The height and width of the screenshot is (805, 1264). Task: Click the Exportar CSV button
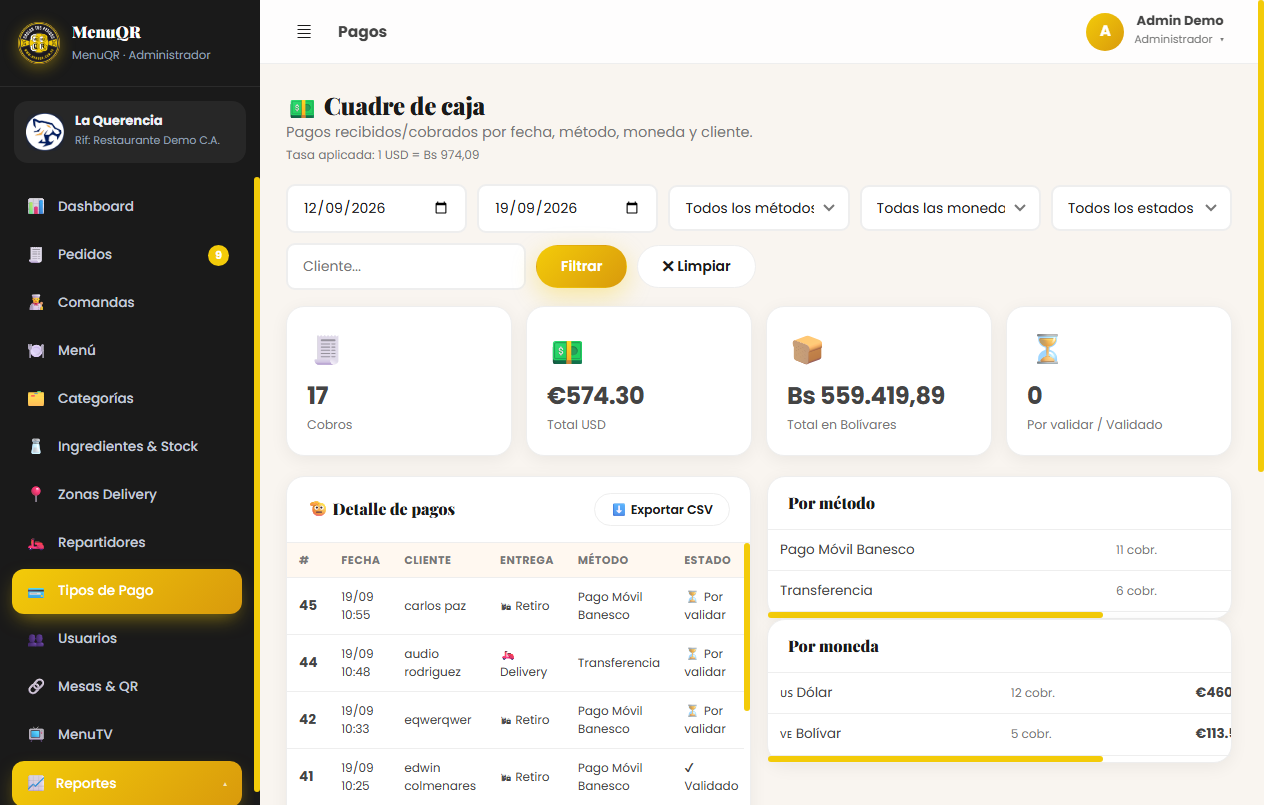662,509
